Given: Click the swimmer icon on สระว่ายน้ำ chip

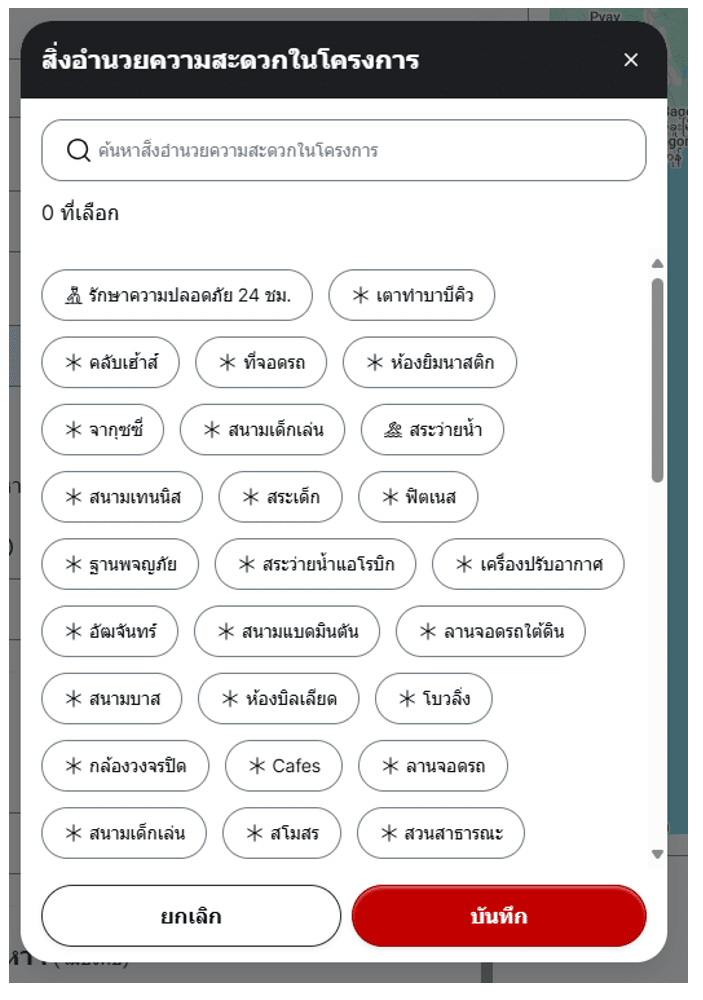Looking at the screenshot, I should (394, 430).
